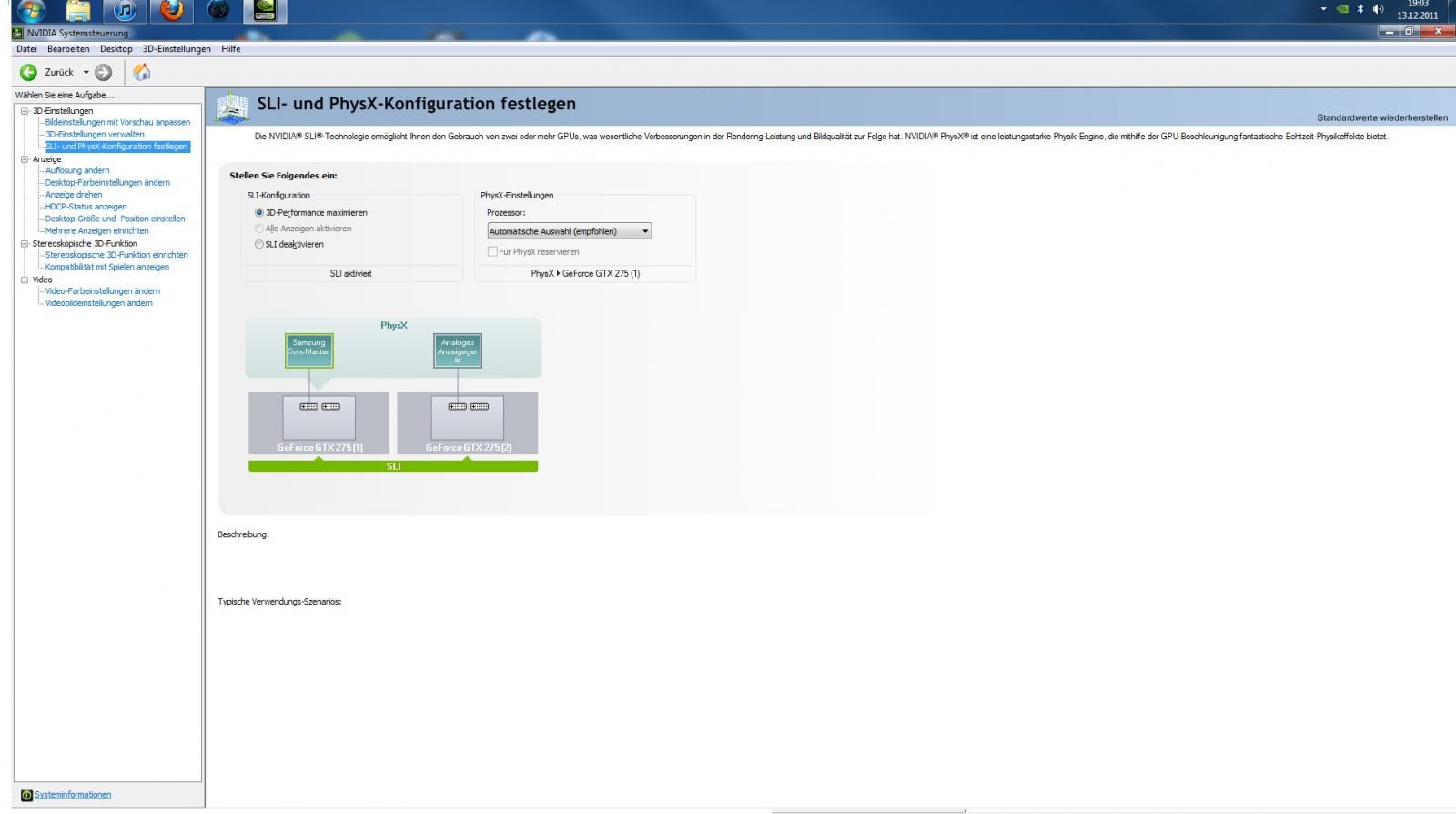Open the PhysX Prozessor dropdown

[569, 231]
